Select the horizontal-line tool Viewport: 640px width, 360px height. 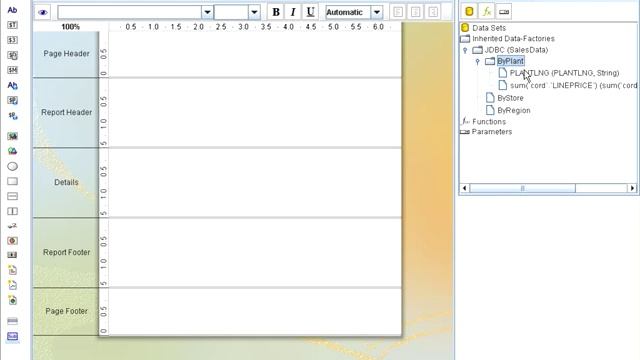click(12, 196)
